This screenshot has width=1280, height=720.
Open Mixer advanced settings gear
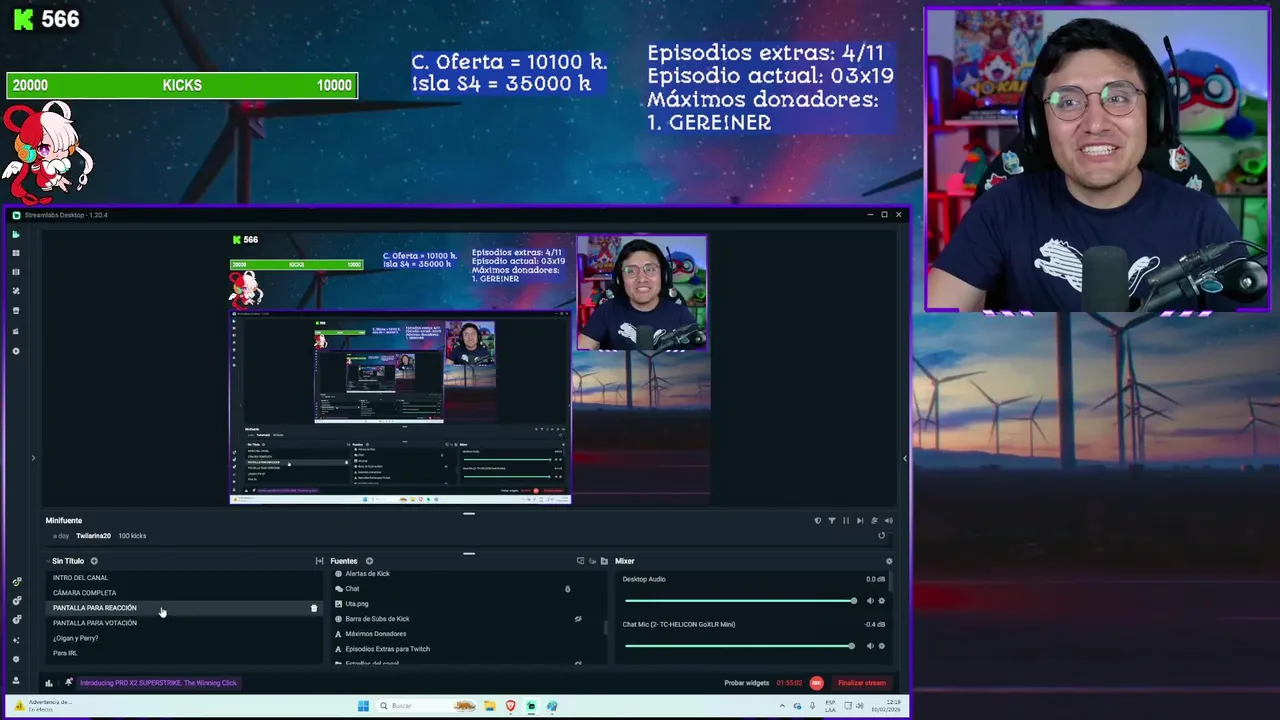click(x=889, y=561)
